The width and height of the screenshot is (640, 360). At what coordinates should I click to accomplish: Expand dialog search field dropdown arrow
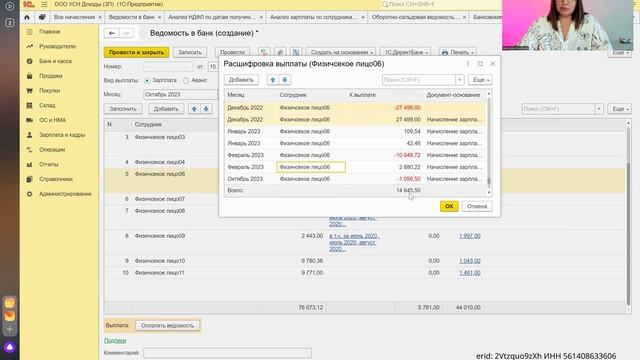(460, 80)
